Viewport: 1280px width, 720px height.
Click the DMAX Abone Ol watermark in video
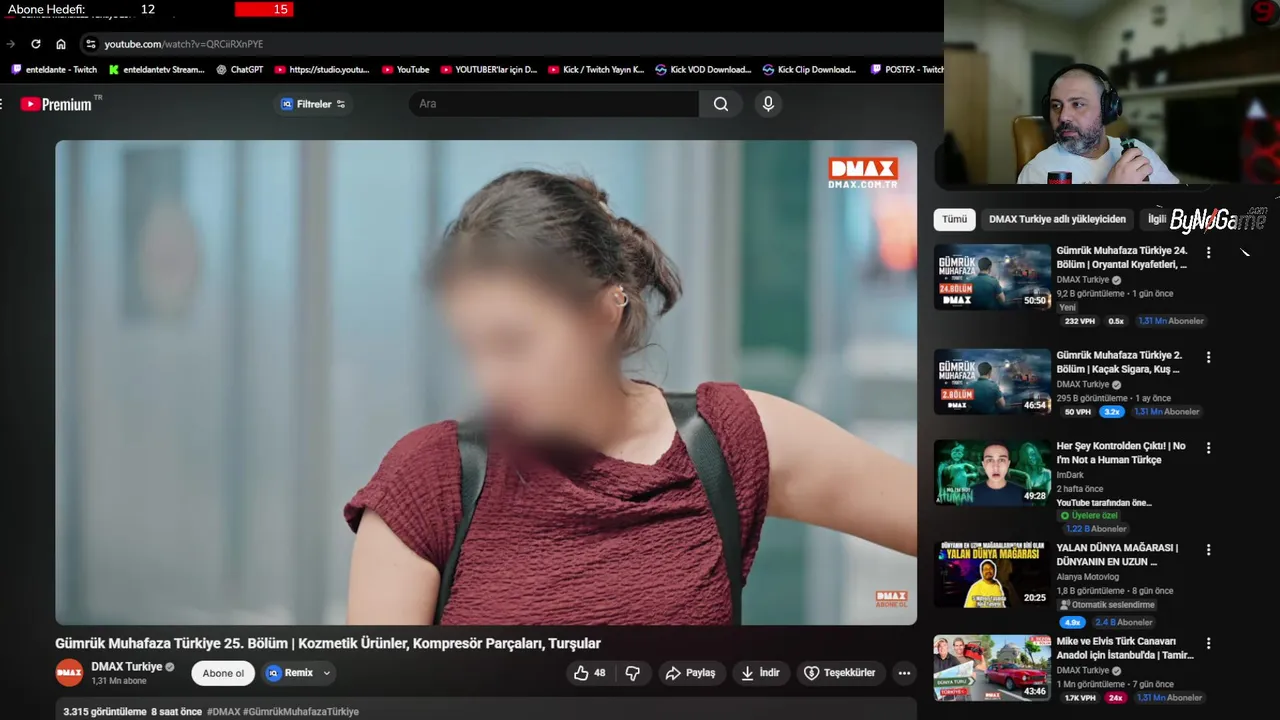pyautogui.click(x=891, y=599)
